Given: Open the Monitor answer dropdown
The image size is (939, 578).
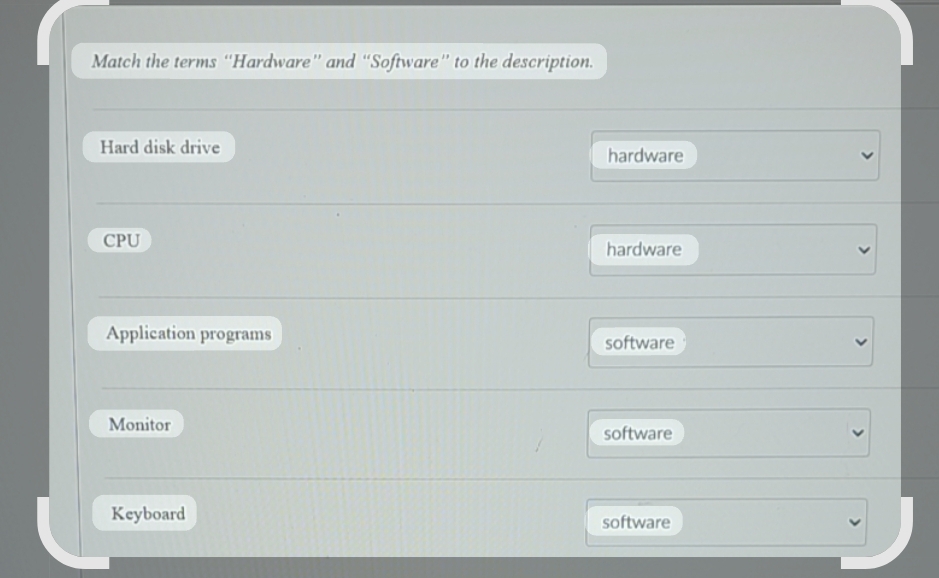Looking at the screenshot, I should [728, 433].
